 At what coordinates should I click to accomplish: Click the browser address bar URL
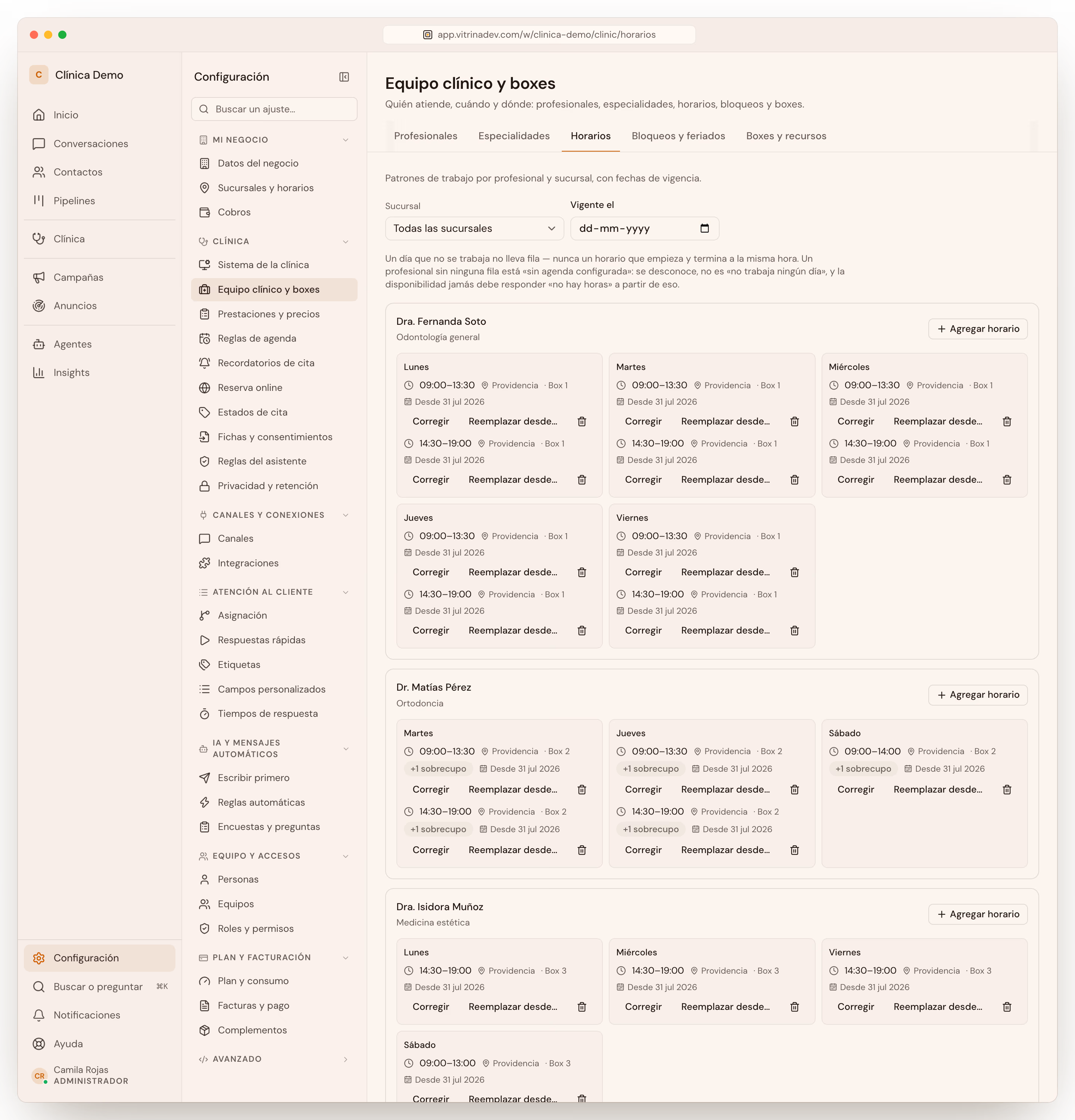[539, 35]
